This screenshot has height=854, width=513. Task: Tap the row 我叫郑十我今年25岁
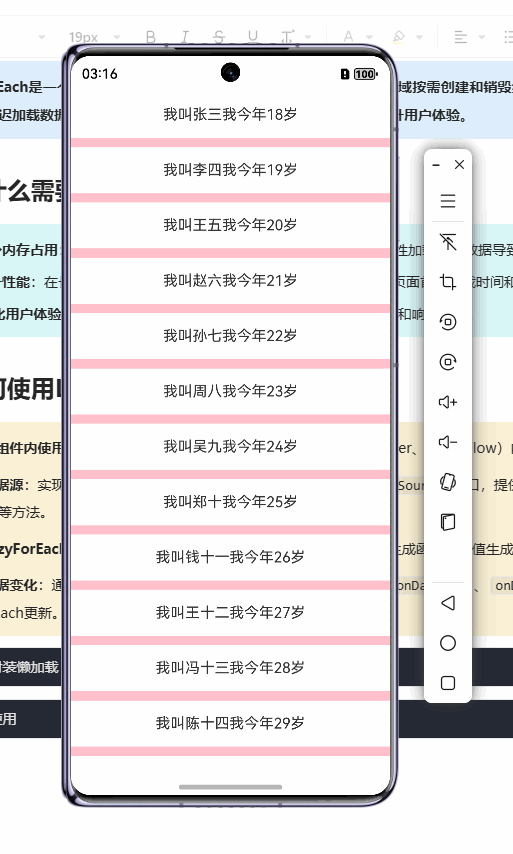point(230,502)
